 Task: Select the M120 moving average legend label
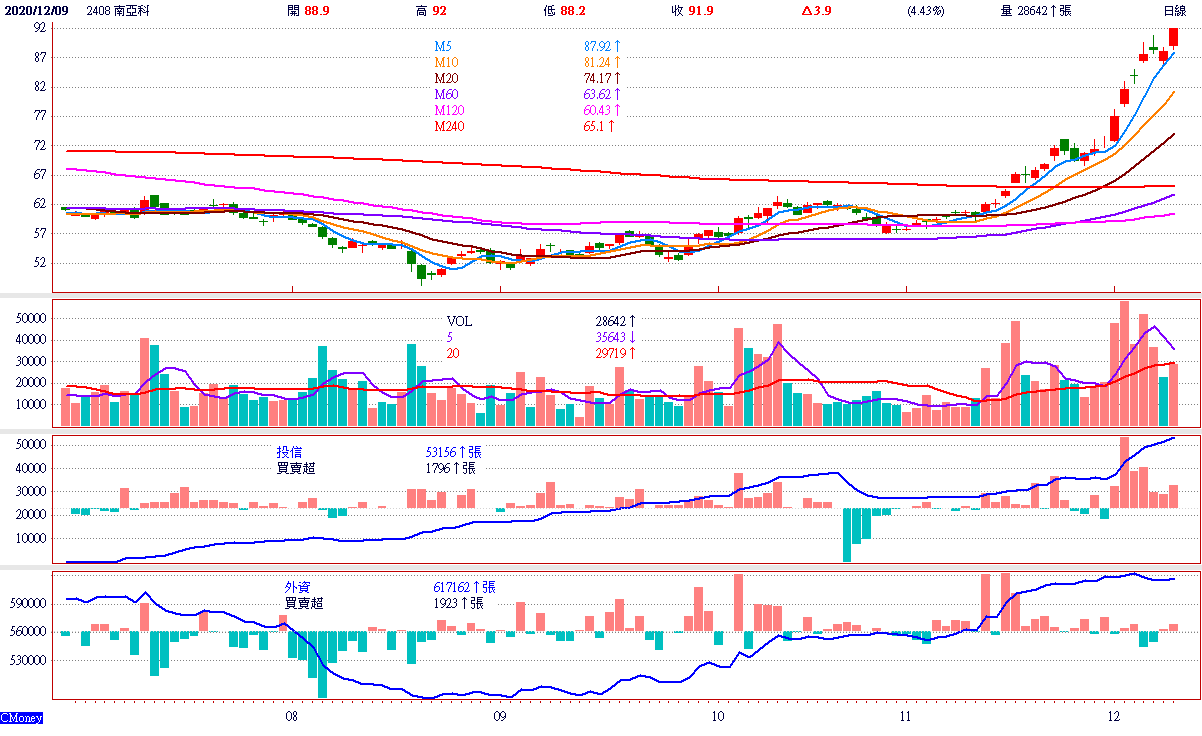(x=450, y=110)
